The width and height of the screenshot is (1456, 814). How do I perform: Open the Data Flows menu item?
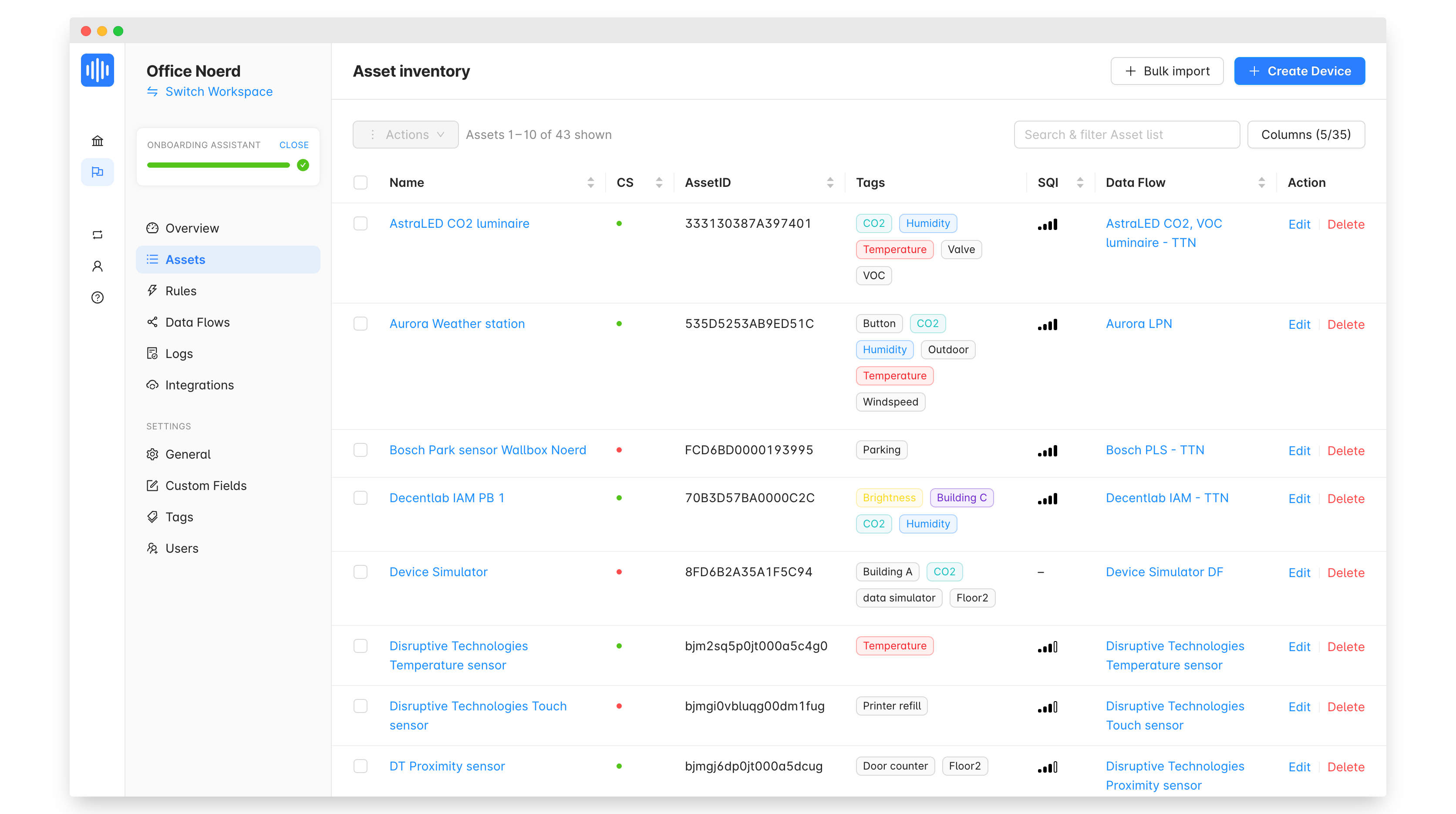coord(228,322)
